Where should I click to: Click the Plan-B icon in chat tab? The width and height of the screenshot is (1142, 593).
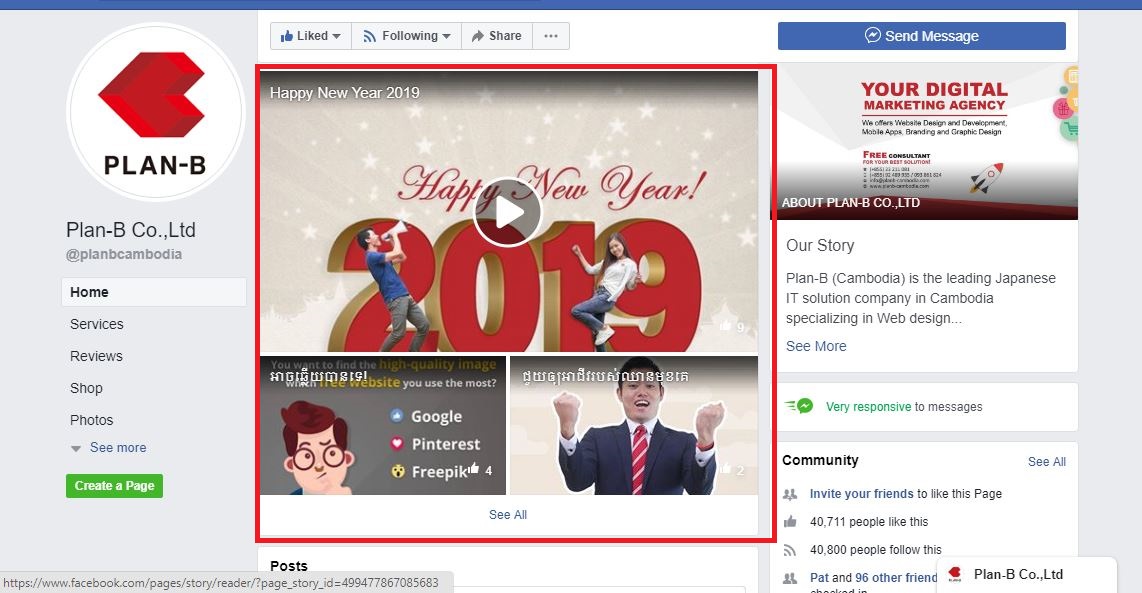point(955,574)
